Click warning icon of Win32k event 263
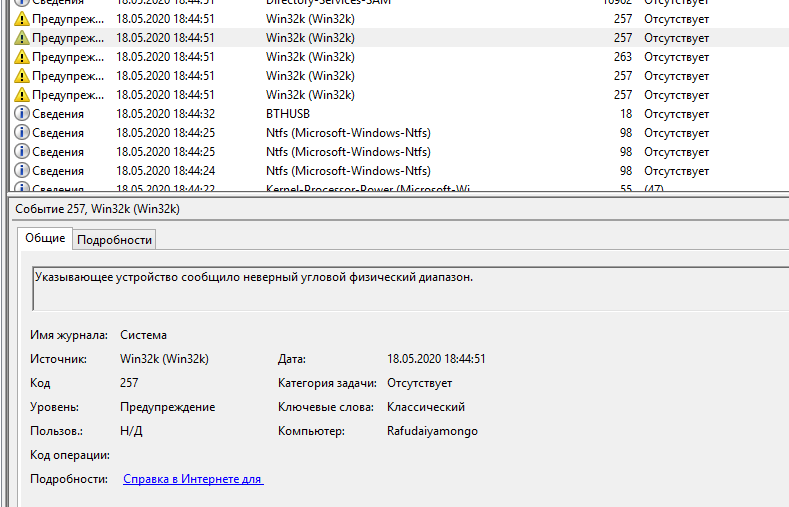The image size is (789, 507). 22,57
